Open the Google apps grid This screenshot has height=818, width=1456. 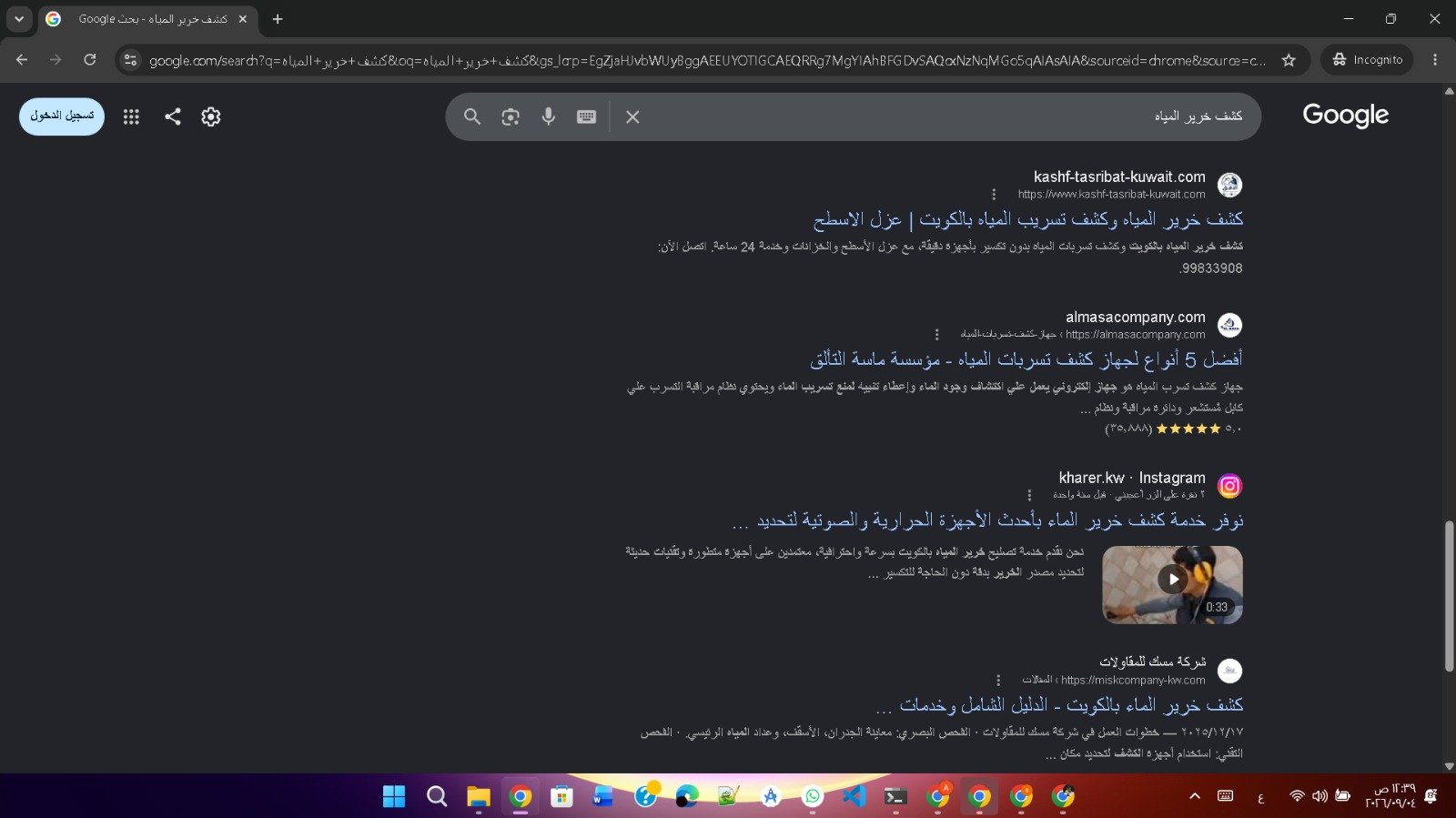pyautogui.click(x=131, y=116)
